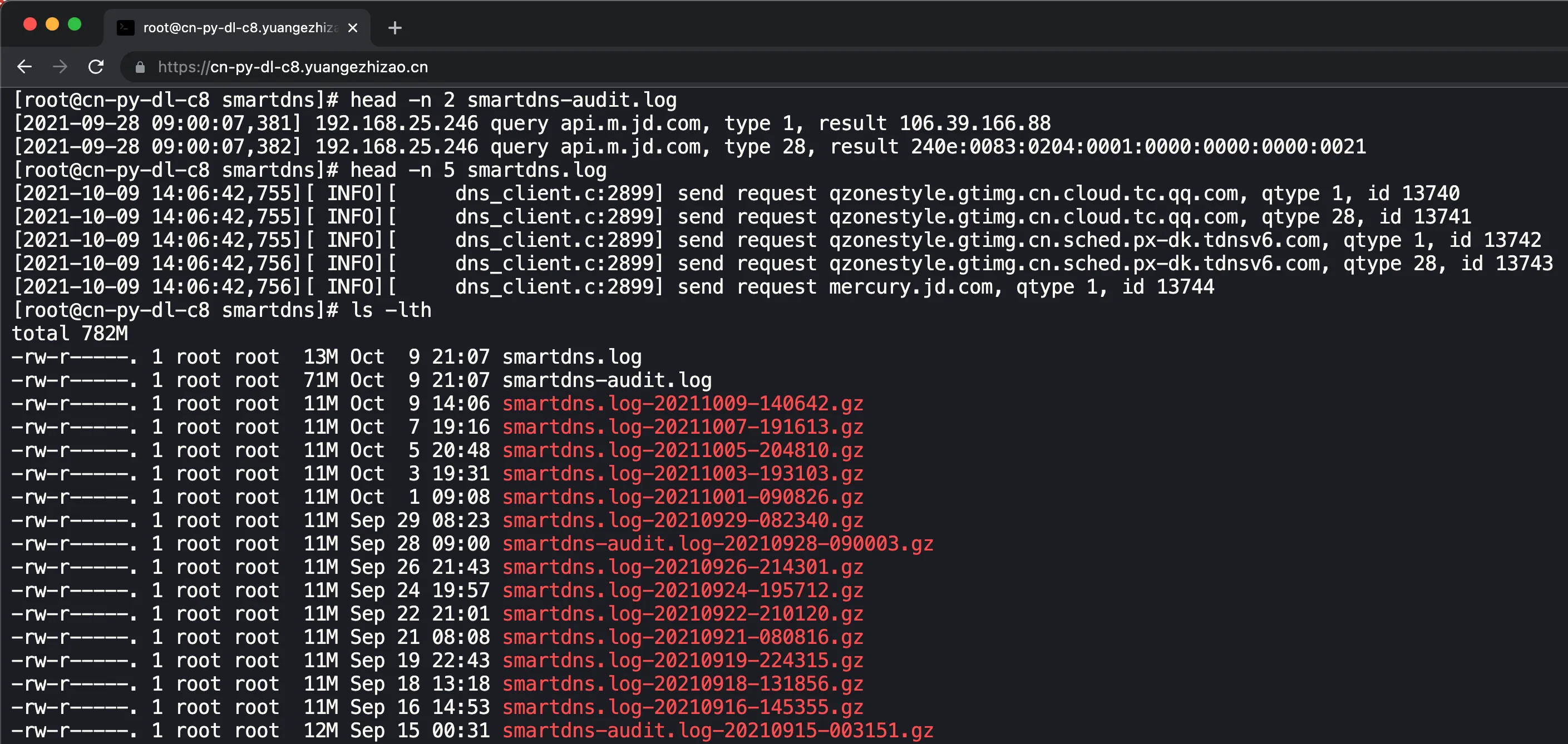Click the 'head -n 2 smartdns-audit.log' command
The height and width of the screenshot is (744, 1568).
pos(513,100)
